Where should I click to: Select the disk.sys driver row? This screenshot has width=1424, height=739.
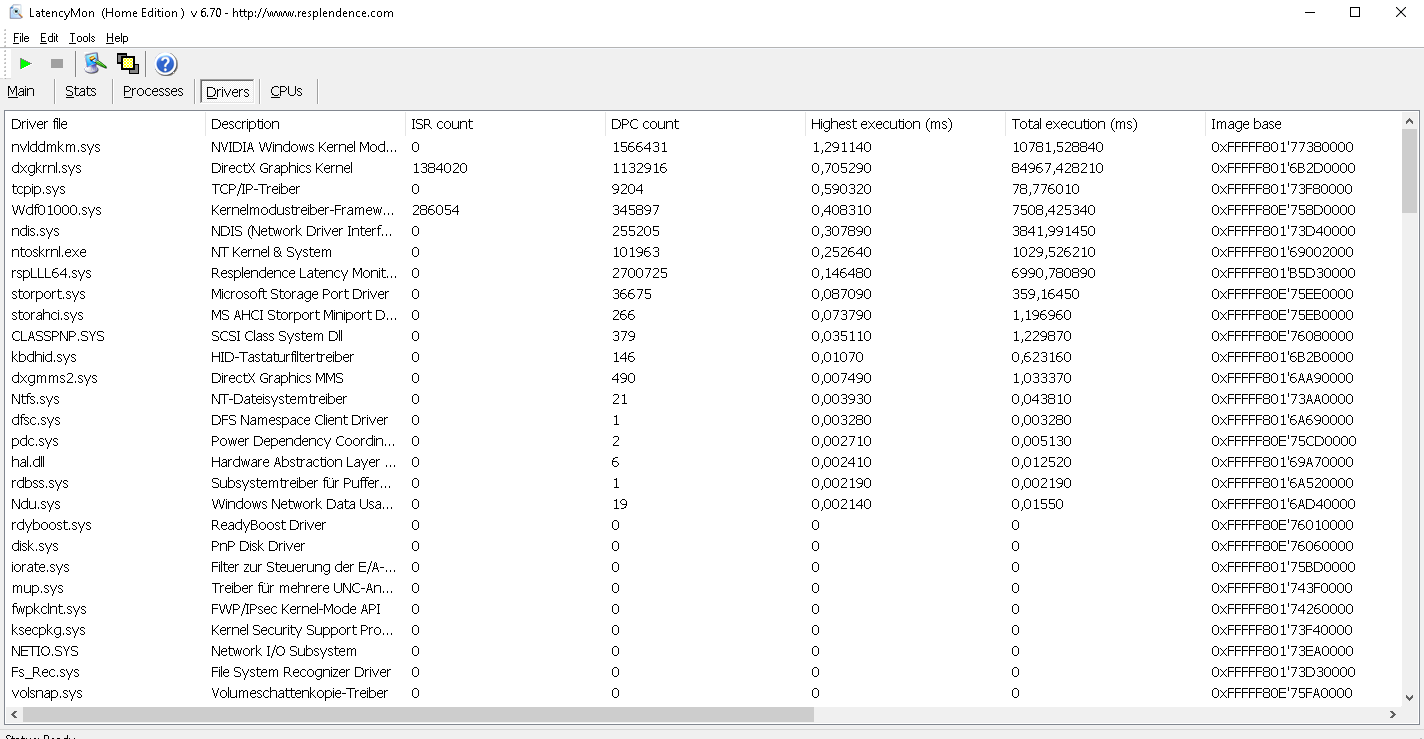pyautogui.click(x=703, y=546)
